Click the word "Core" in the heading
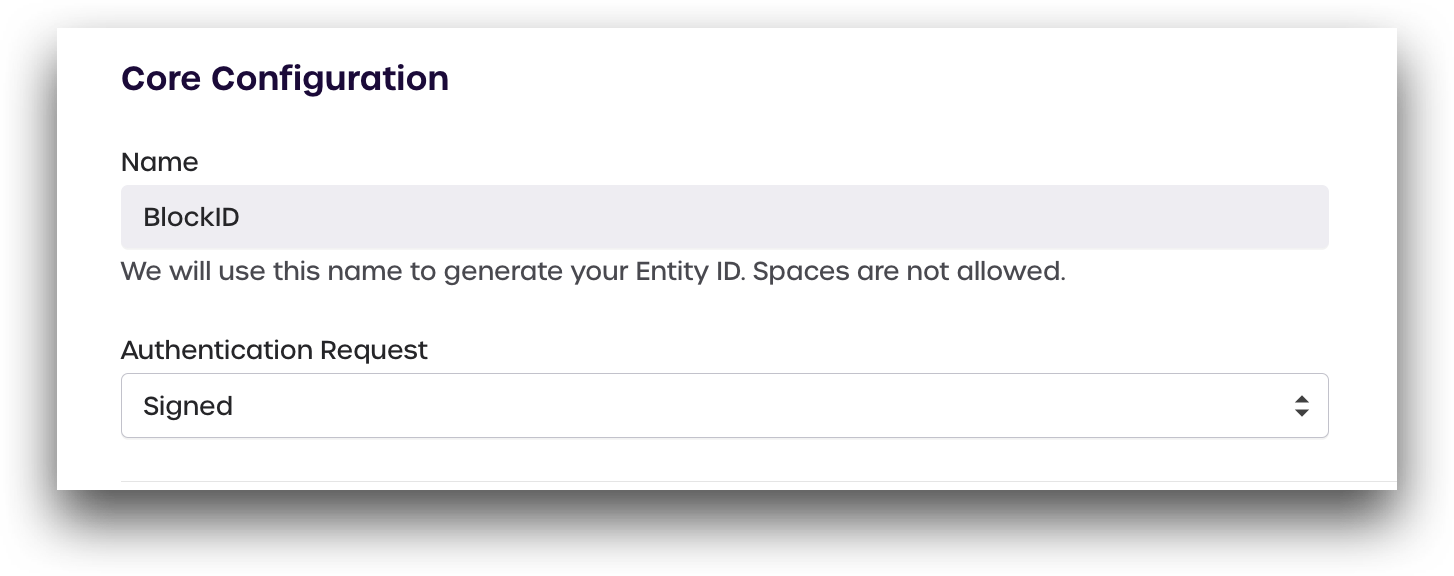Screen dimensions: 1454x576 coord(160,78)
